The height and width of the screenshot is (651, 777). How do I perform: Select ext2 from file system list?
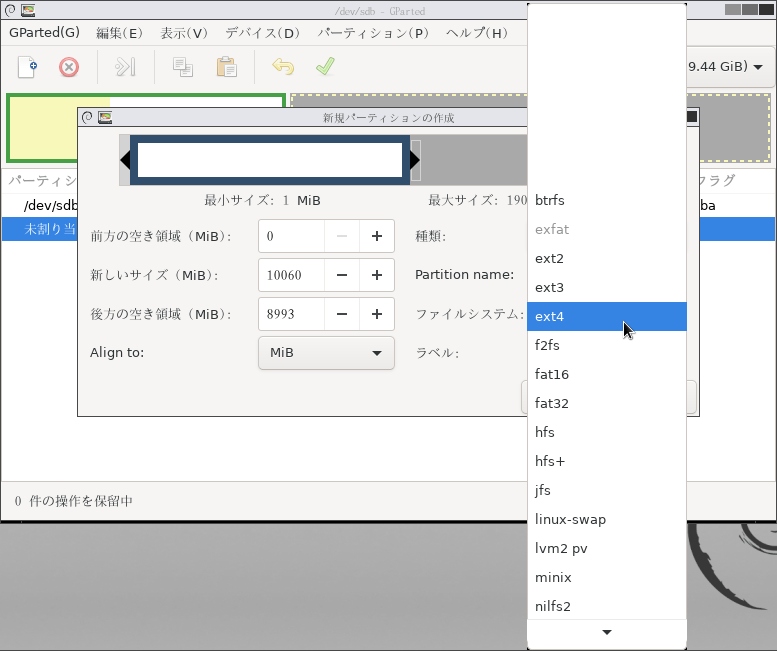click(x=607, y=258)
